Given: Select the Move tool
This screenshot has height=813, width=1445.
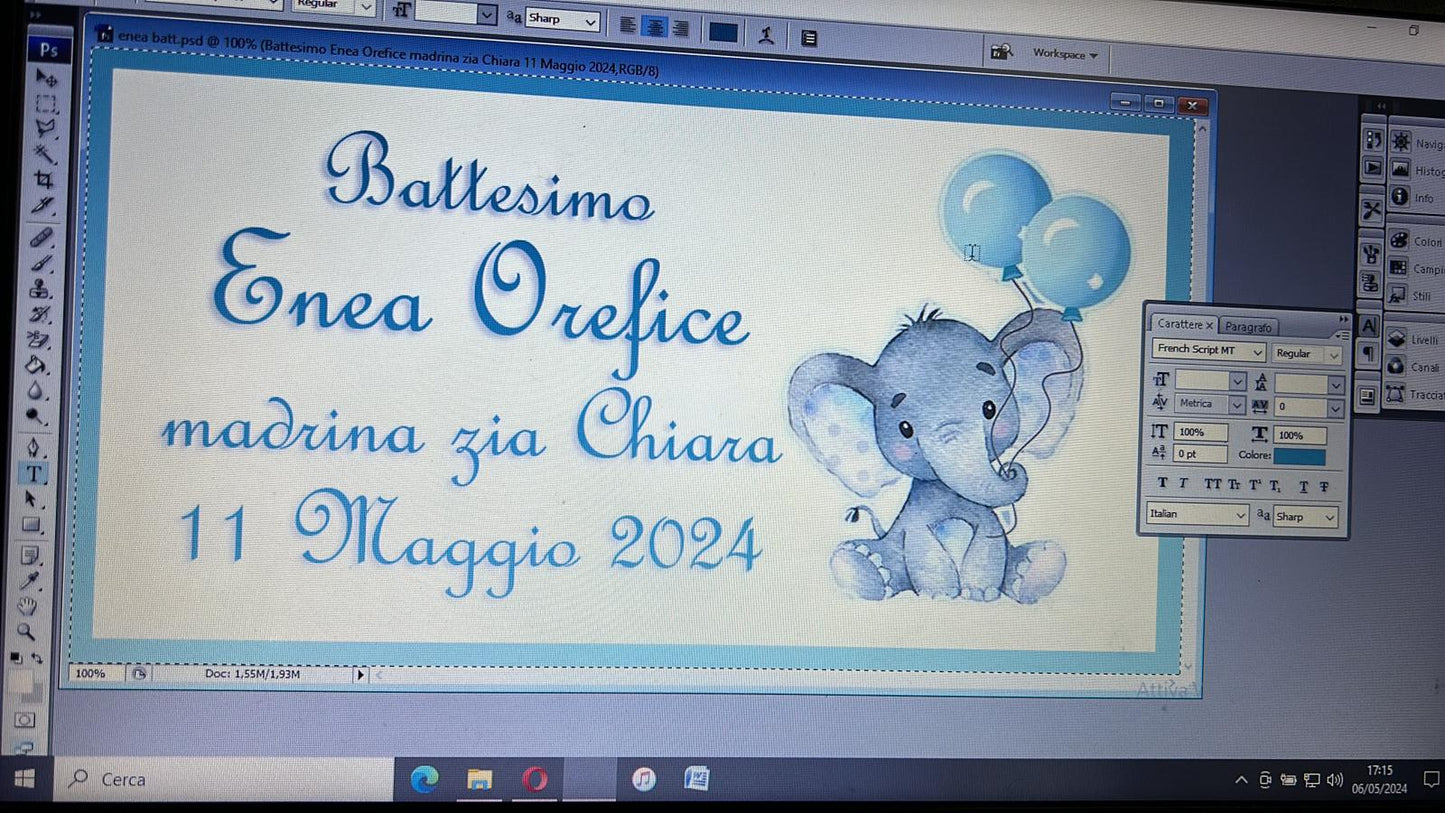Looking at the screenshot, I should tap(47, 77).
